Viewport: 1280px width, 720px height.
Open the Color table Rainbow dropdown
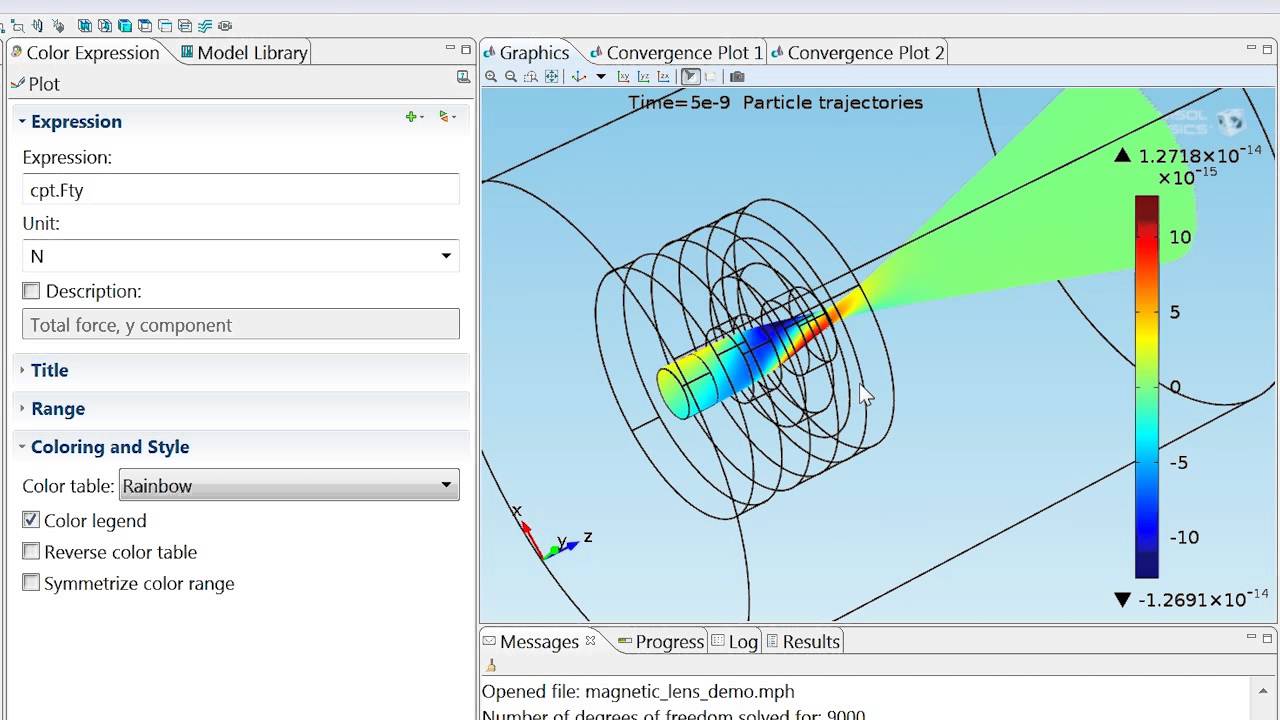(x=289, y=486)
